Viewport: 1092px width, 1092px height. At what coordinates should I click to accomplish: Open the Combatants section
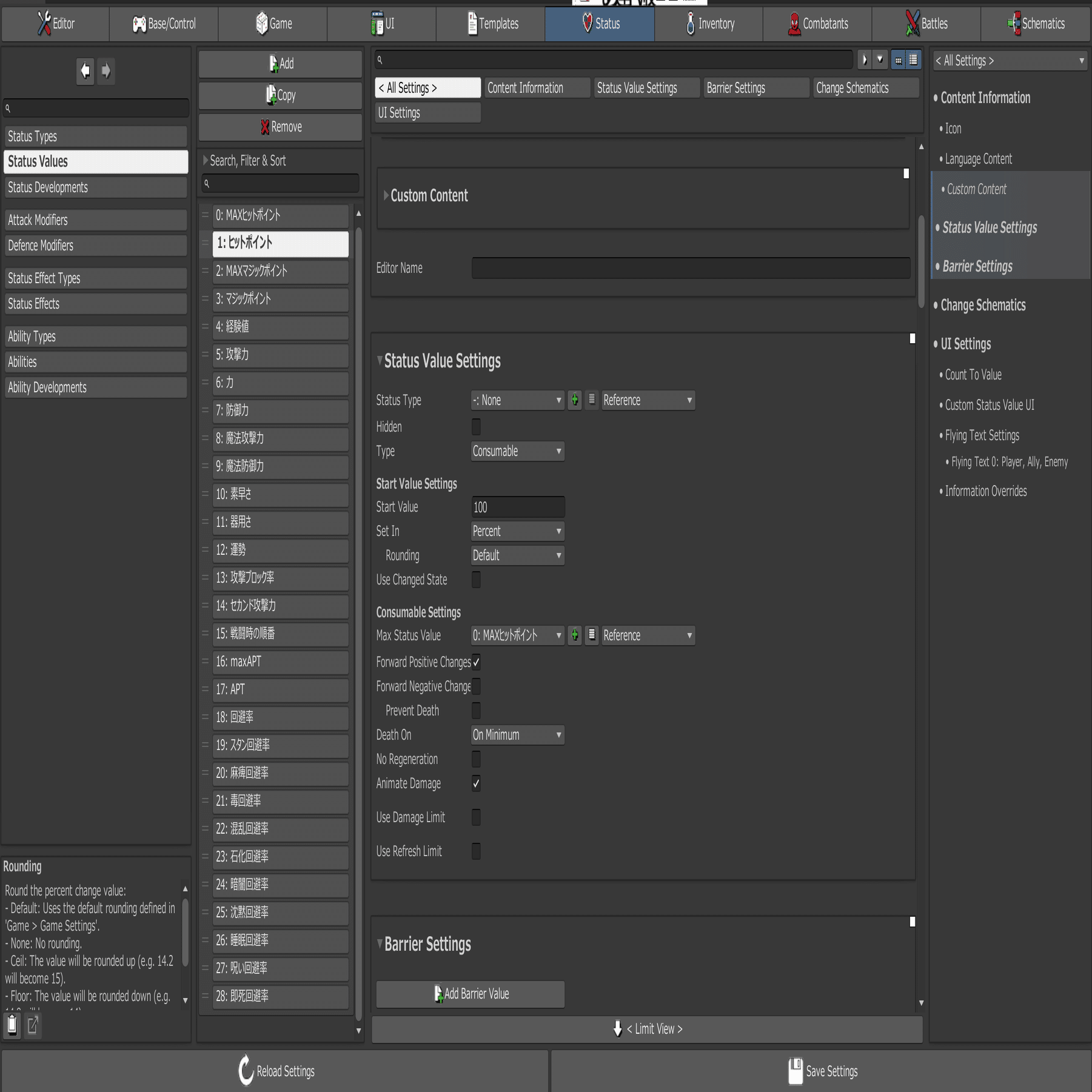click(x=817, y=24)
